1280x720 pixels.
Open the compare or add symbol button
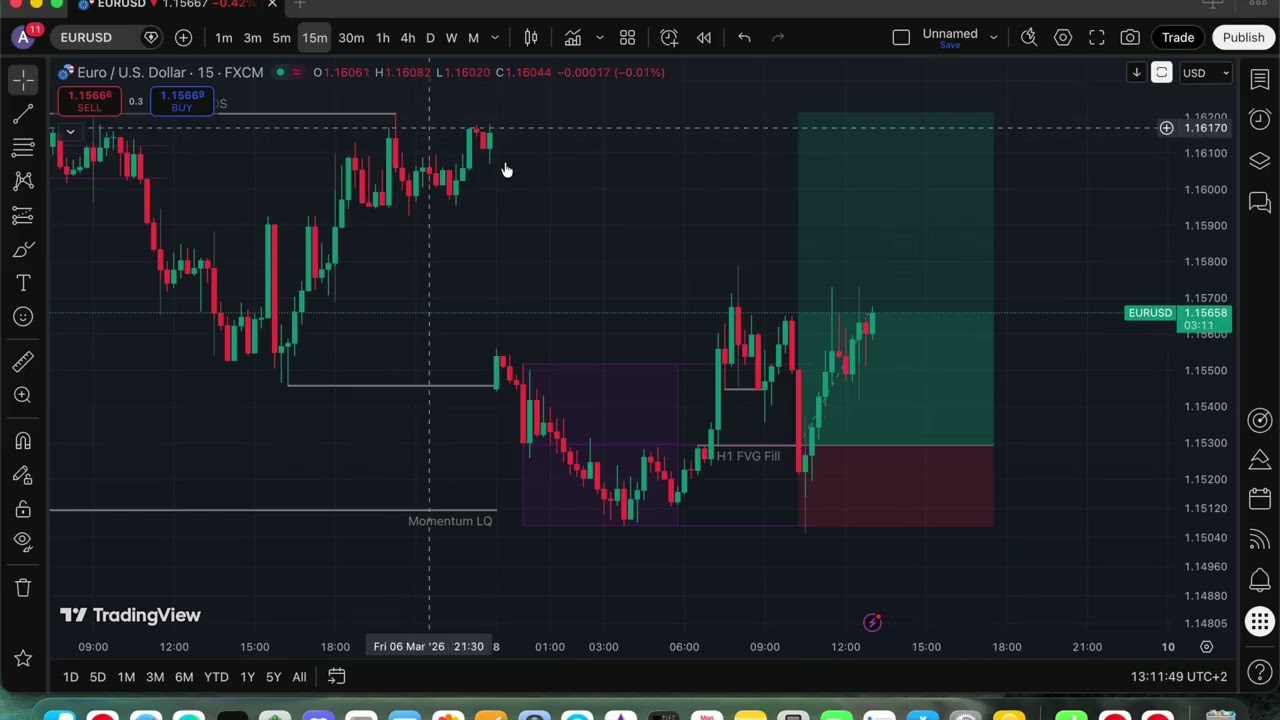tap(183, 38)
